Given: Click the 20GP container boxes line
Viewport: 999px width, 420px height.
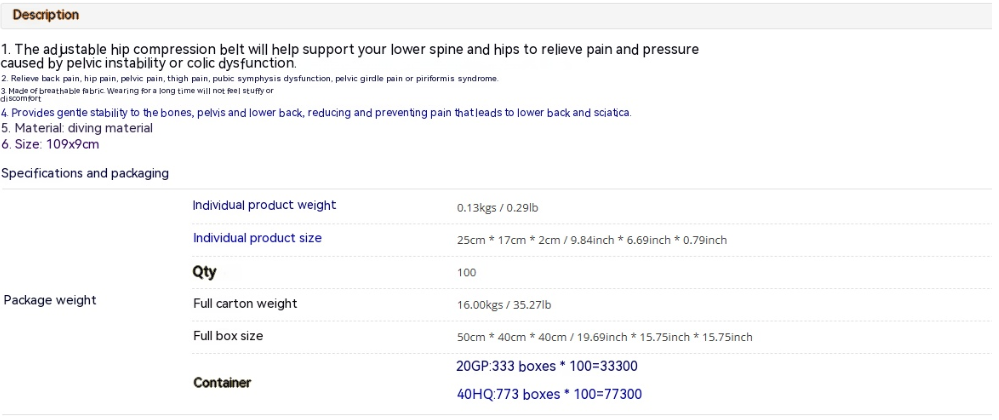Looking at the screenshot, I should pyautogui.click(x=547, y=366).
